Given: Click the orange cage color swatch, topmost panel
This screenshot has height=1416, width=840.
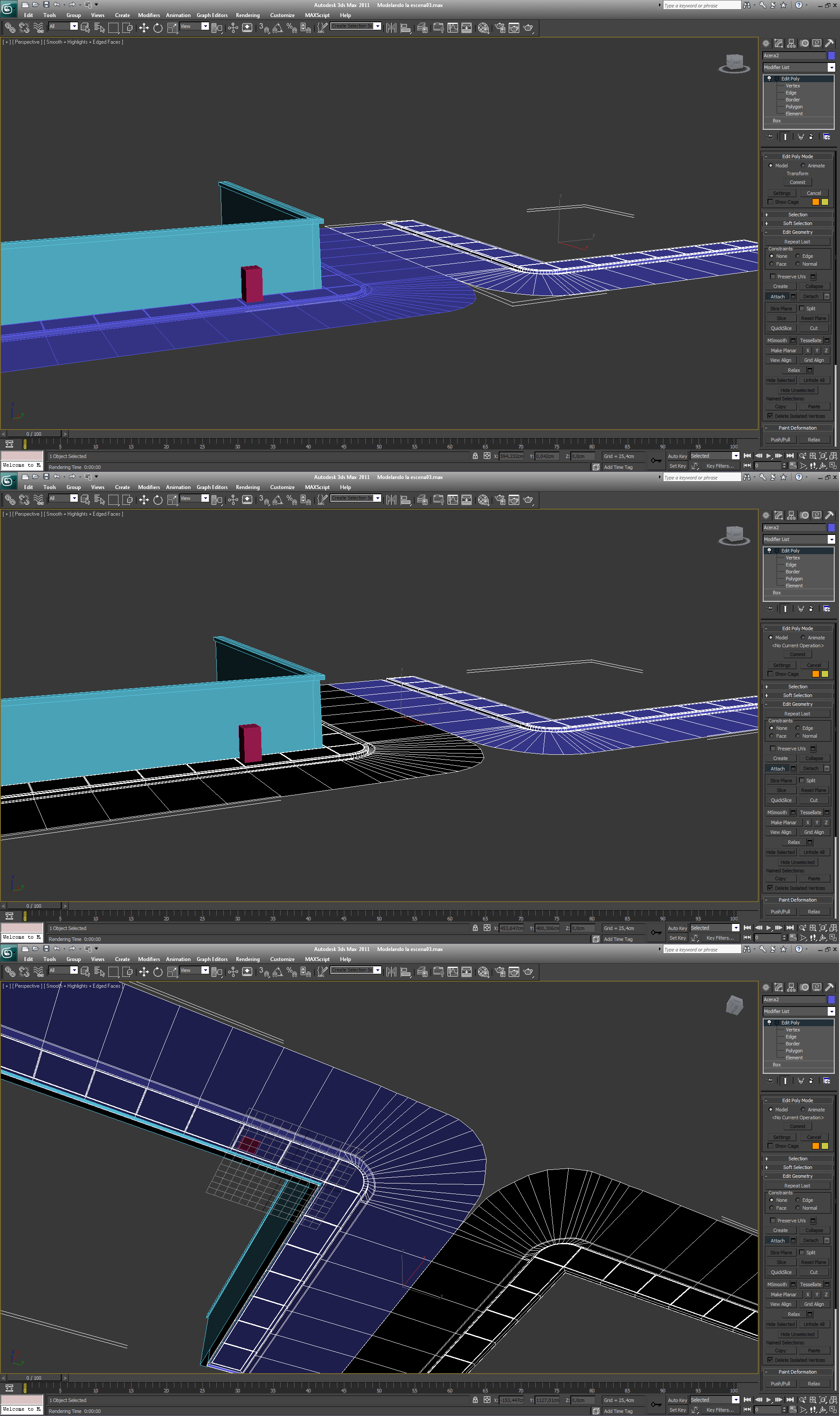Looking at the screenshot, I should [816, 202].
